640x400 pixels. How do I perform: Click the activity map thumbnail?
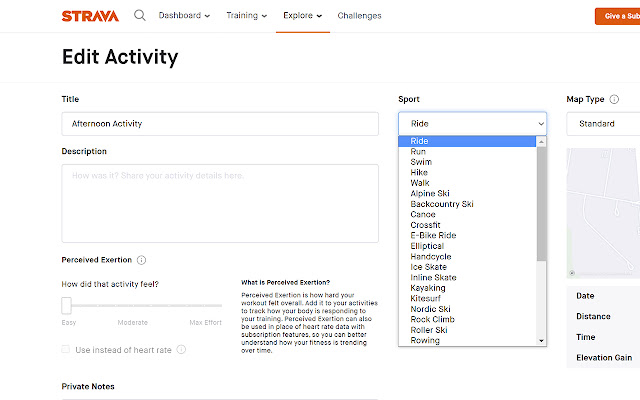point(603,213)
